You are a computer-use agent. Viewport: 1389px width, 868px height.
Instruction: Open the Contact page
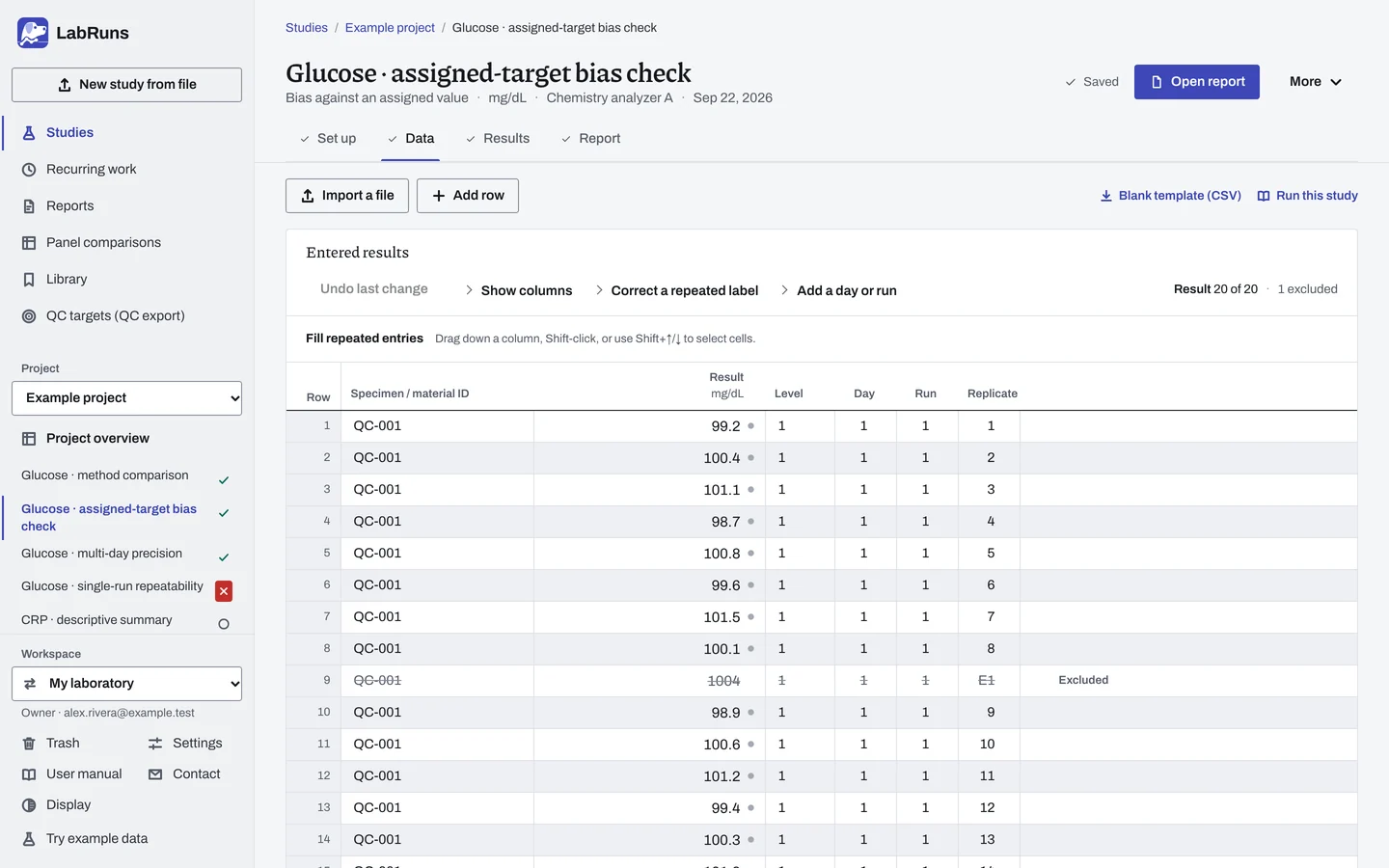(184, 774)
